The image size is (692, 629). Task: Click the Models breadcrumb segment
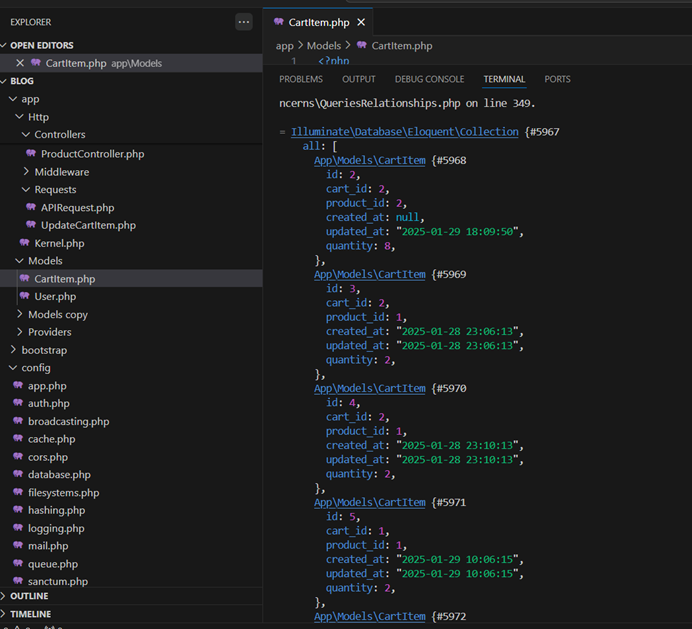tap(324, 46)
